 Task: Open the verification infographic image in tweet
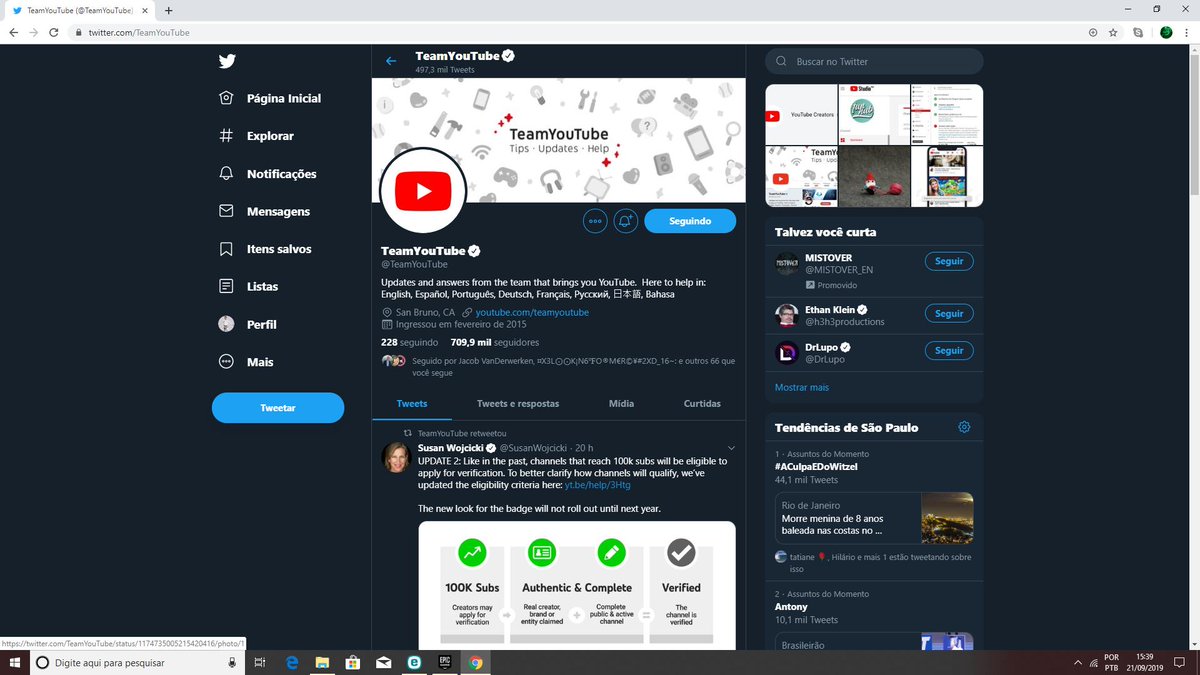point(576,585)
